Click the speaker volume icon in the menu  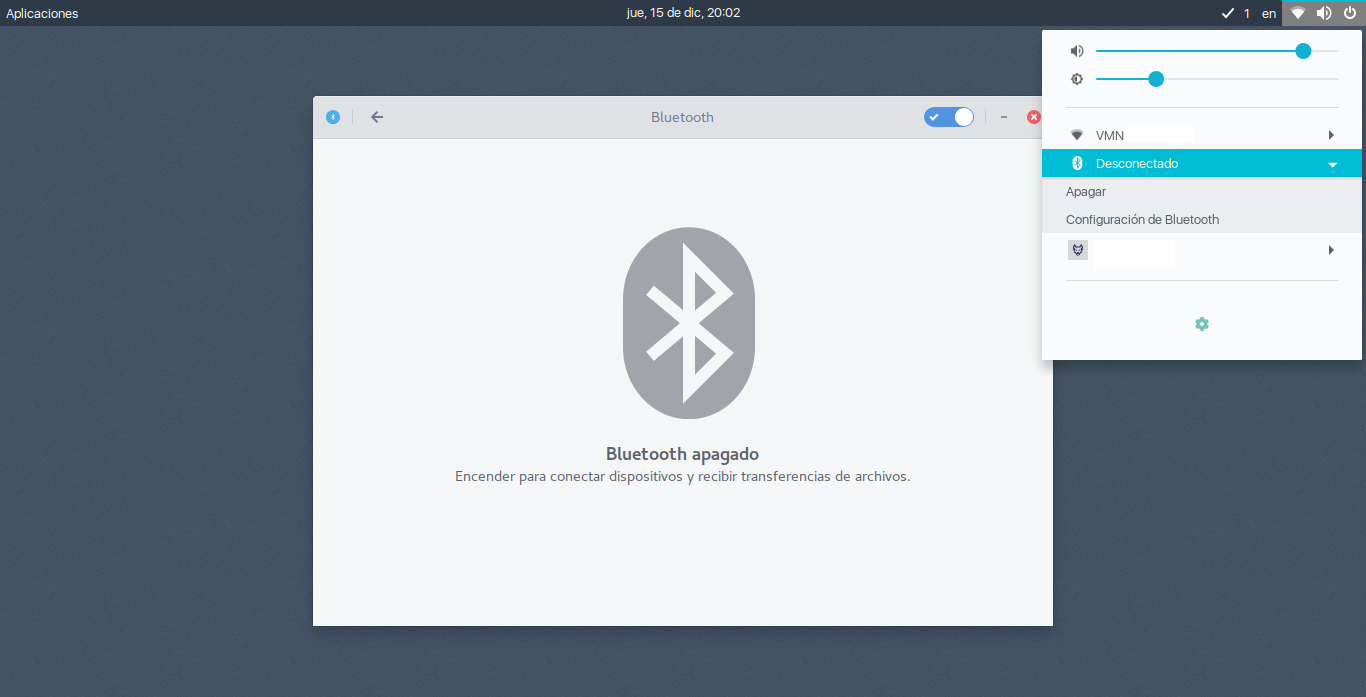(1077, 50)
